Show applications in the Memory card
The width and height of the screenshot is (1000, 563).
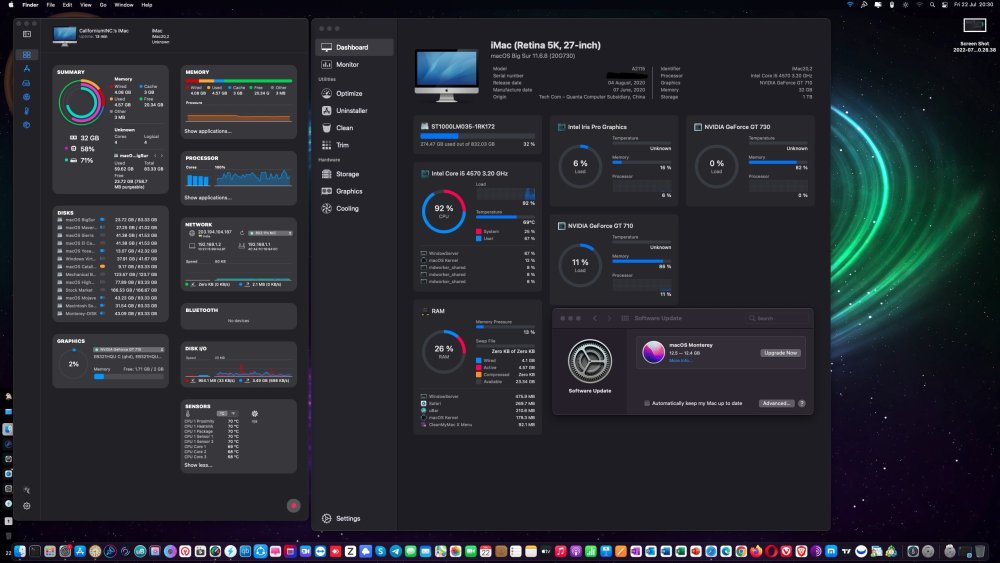tap(208, 131)
